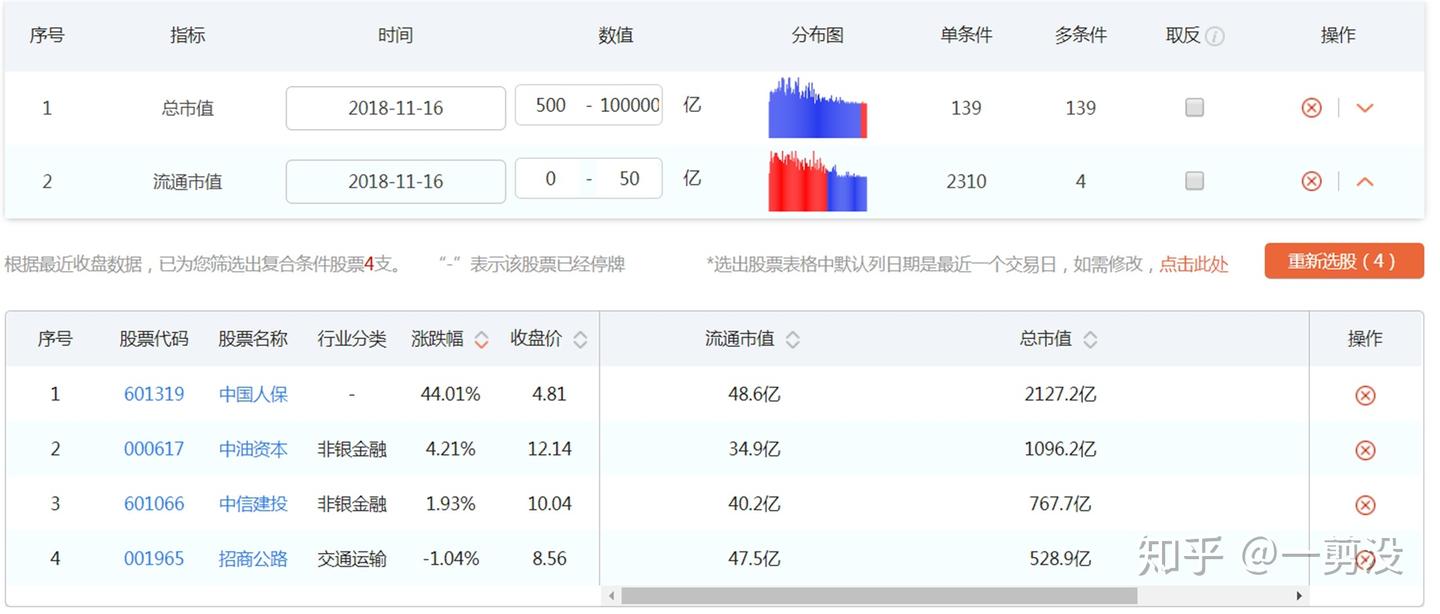The height and width of the screenshot is (614, 1440).
Task: Toggle the 取反 checkbox for 流通市值
Action: [x=1194, y=181]
